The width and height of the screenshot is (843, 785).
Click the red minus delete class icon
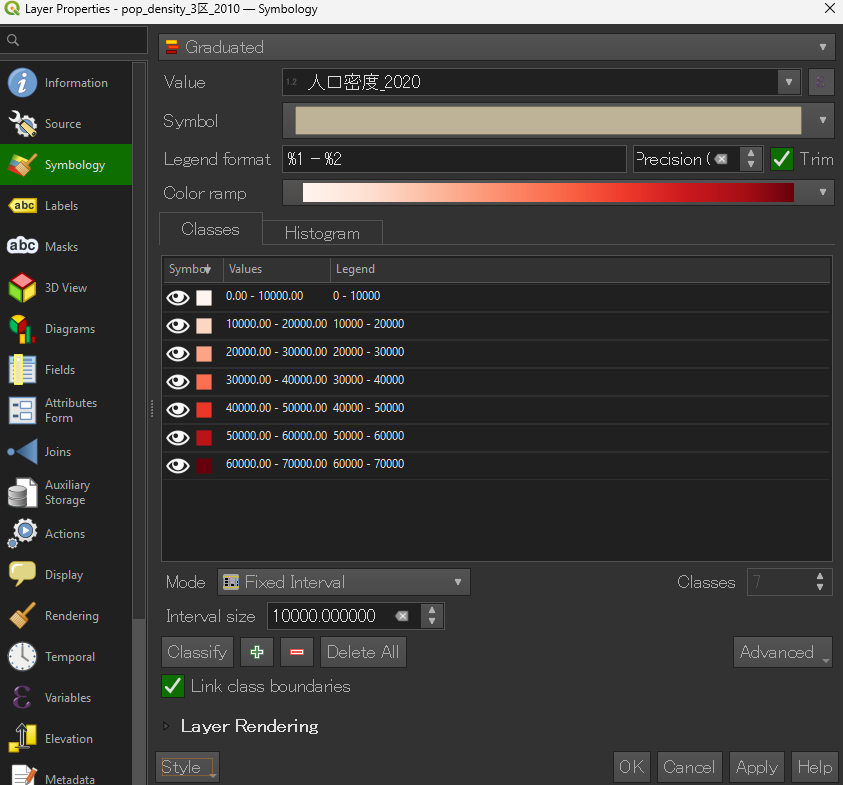(297, 652)
